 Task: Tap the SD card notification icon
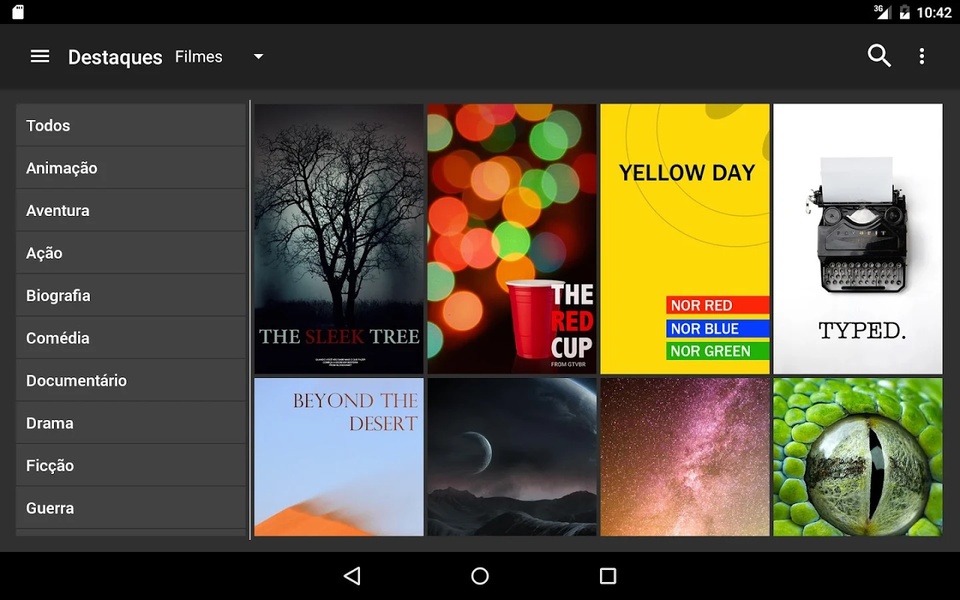(x=18, y=12)
